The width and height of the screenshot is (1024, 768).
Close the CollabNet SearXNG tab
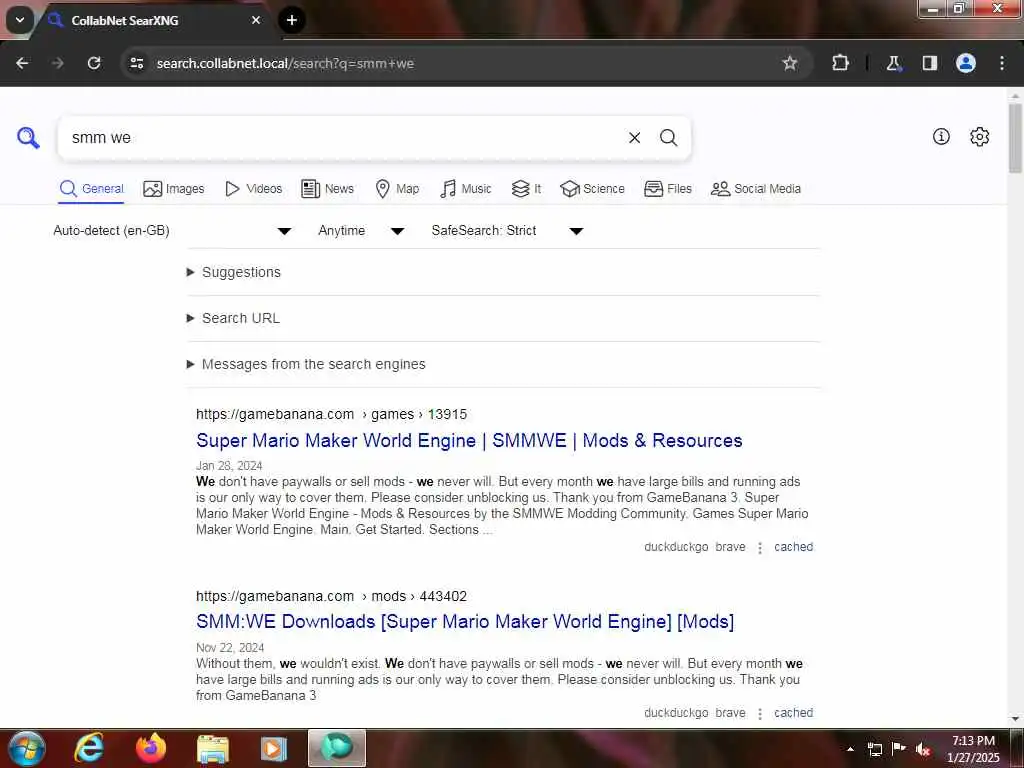point(256,20)
